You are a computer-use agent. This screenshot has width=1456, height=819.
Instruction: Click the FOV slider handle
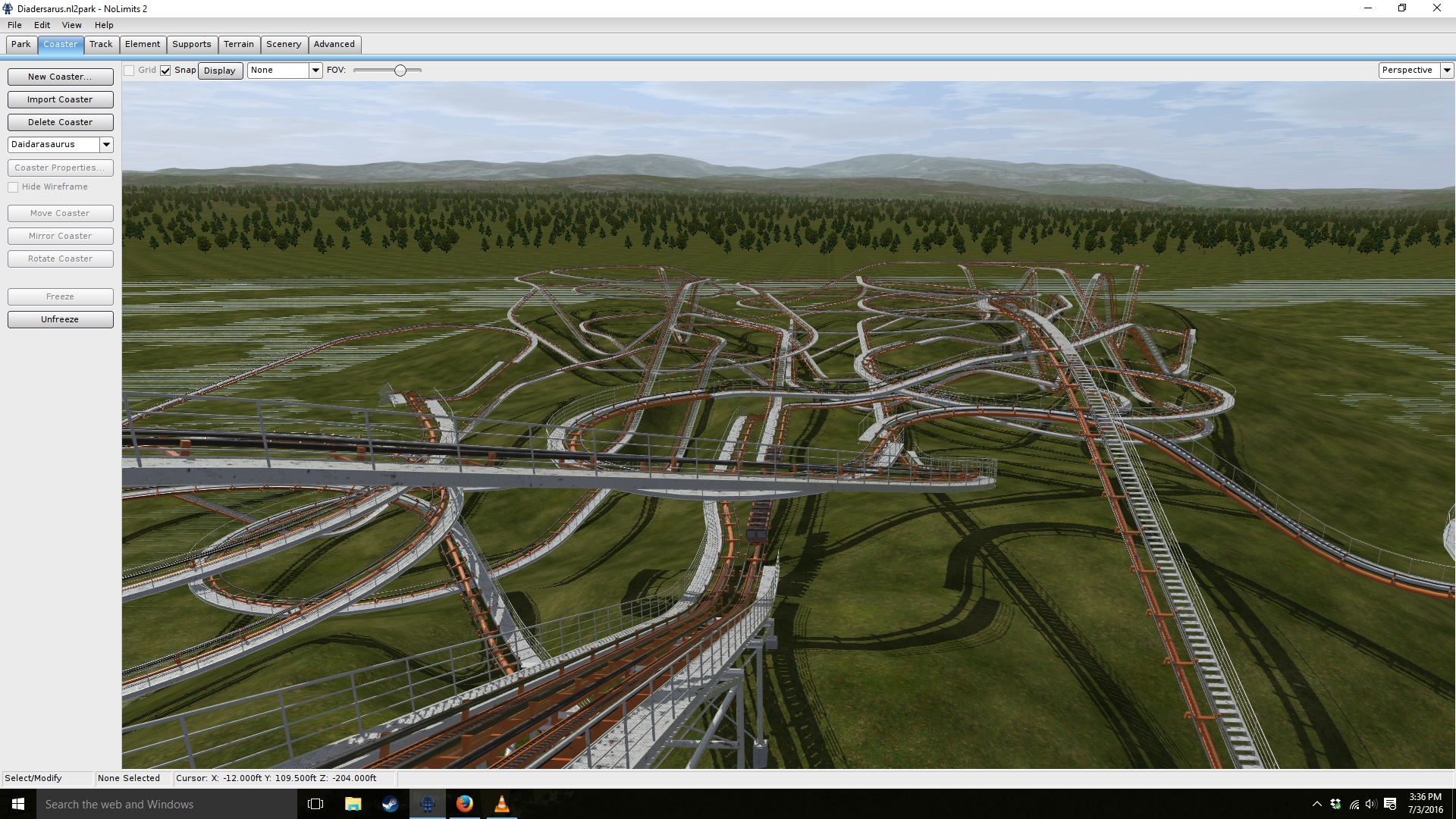point(400,71)
